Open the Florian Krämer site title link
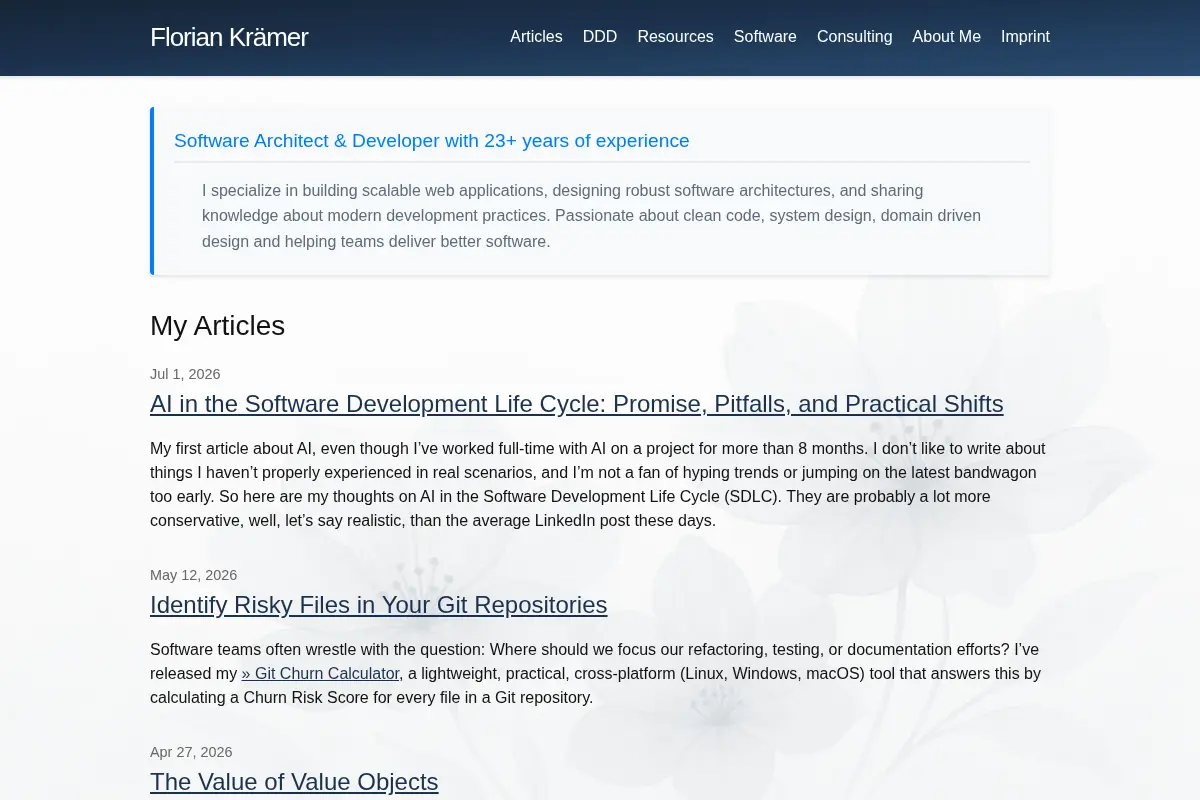The height and width of the screenshot is (800, 1200). (229, 37)
